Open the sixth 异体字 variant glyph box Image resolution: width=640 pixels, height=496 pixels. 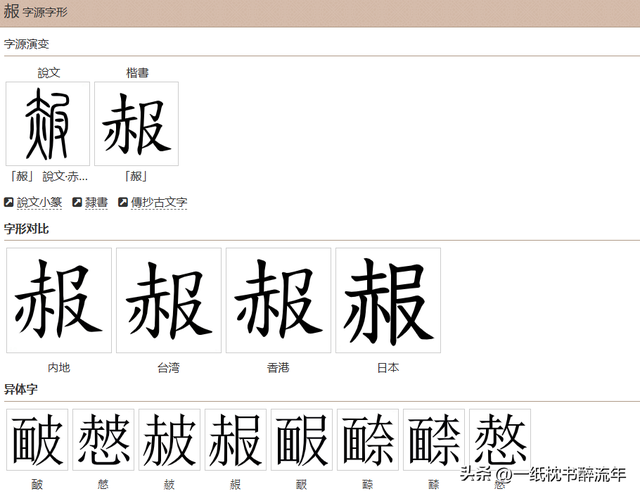[368, 440]
